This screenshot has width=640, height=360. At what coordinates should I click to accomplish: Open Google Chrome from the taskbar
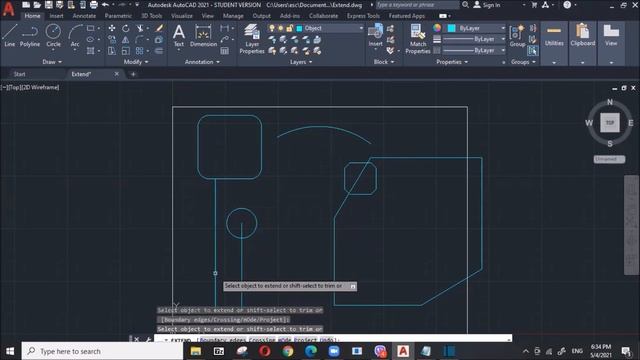coord(288,351)
